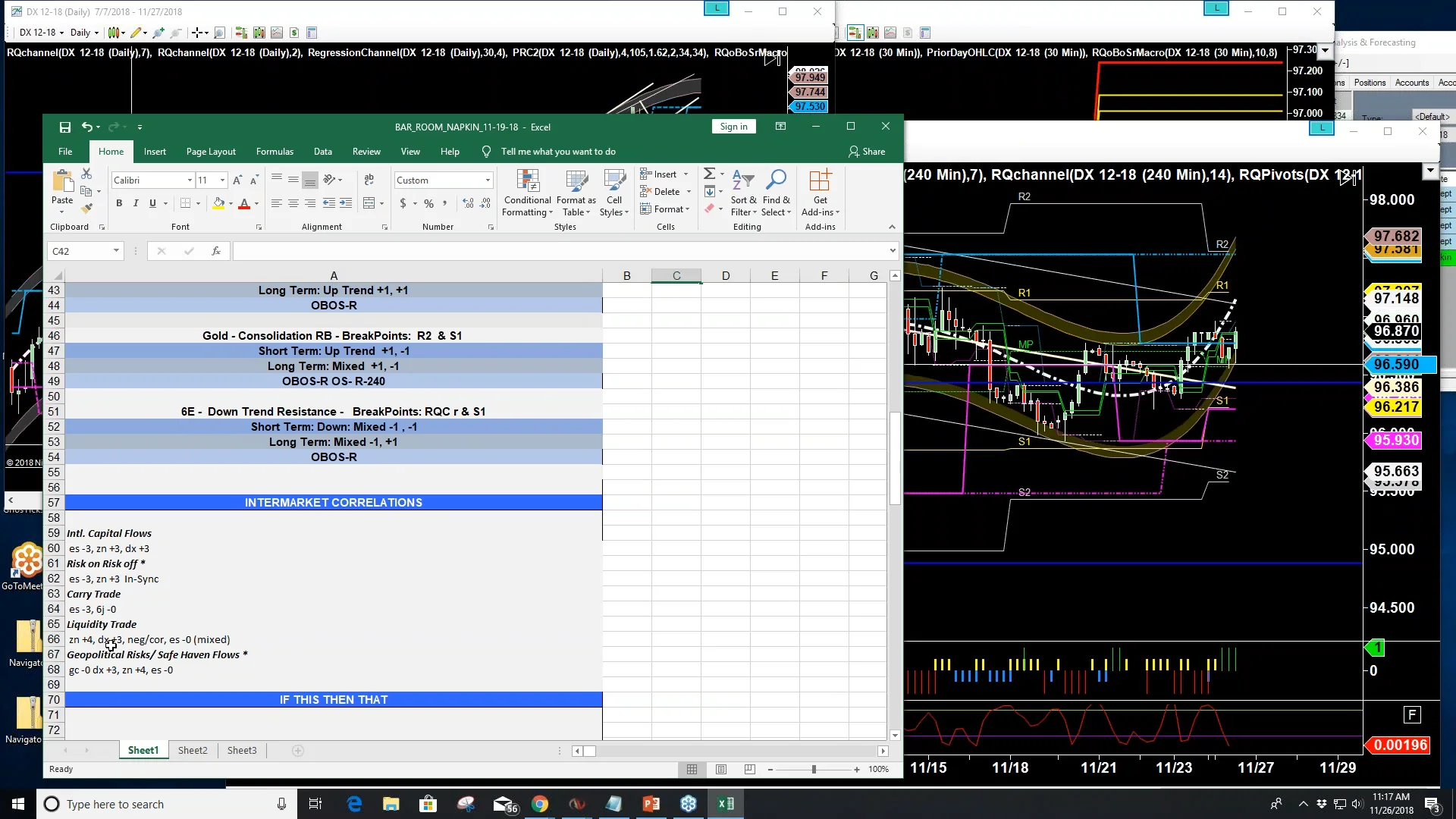Toggle Bold formatting
Screen dimensions: 1456x819
pyautogui.click(x=119, y=203)
